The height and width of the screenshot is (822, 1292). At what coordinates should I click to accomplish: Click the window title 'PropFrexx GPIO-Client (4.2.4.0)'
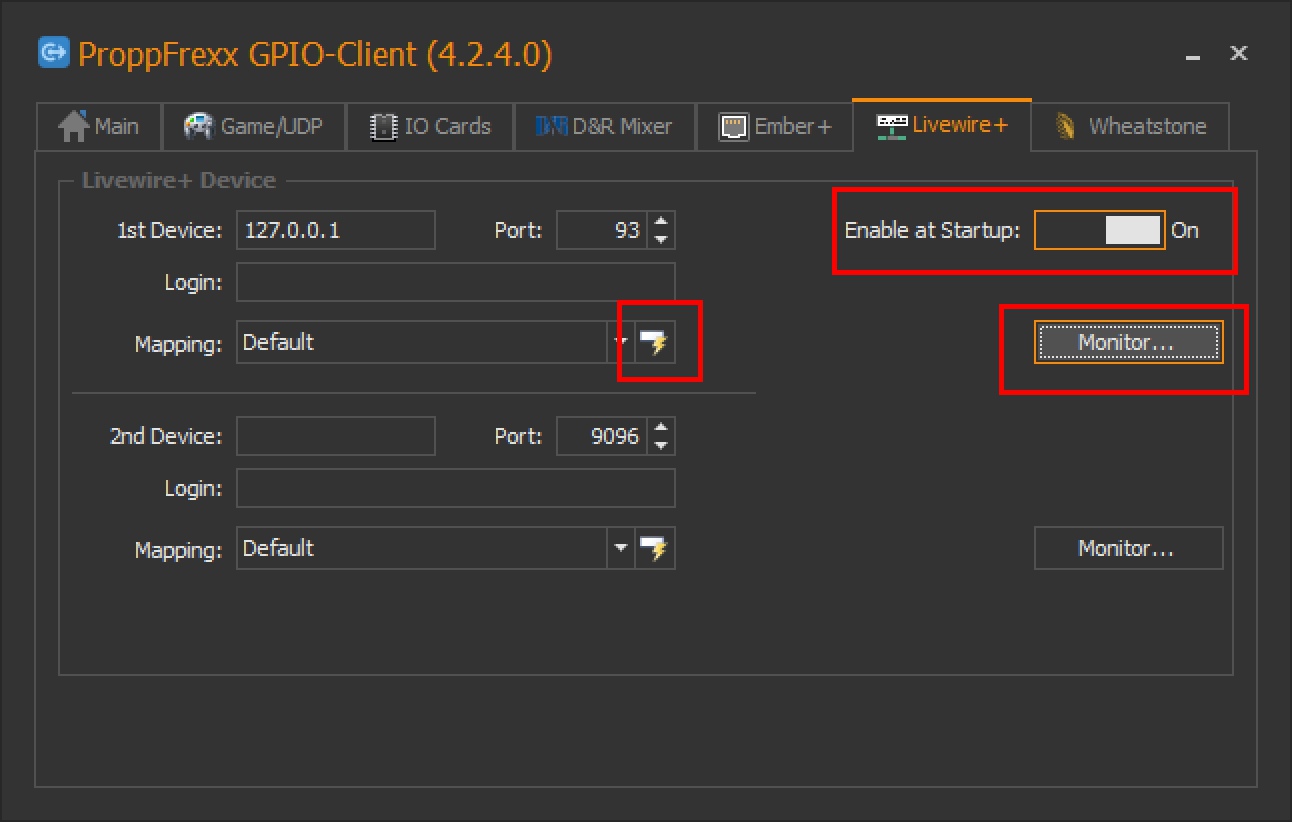pos(315,54)
